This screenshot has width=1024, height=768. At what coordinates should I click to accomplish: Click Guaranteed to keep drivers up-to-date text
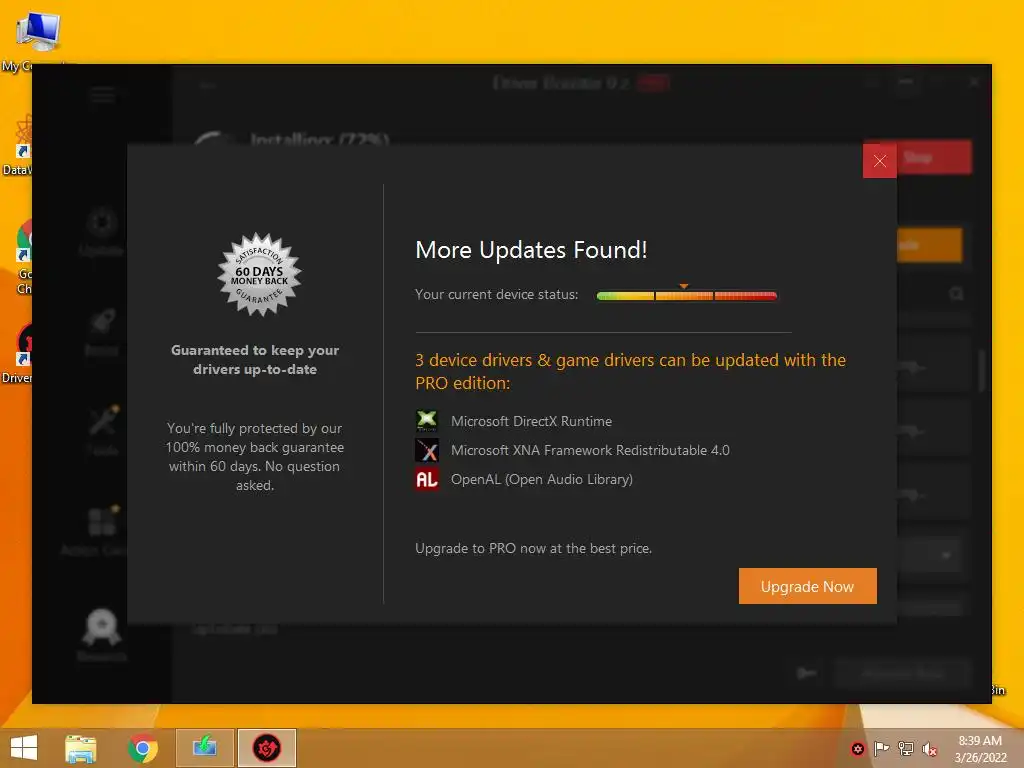tap(255, 359)
